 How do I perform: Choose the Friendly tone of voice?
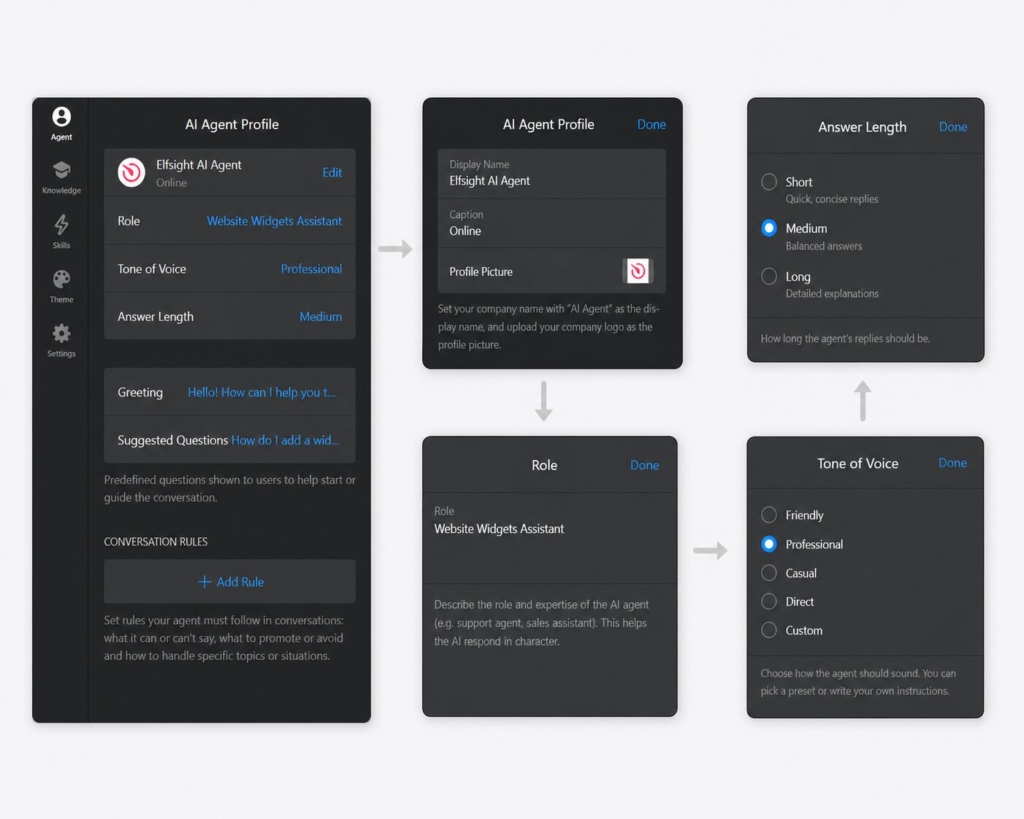pos(769,515)
